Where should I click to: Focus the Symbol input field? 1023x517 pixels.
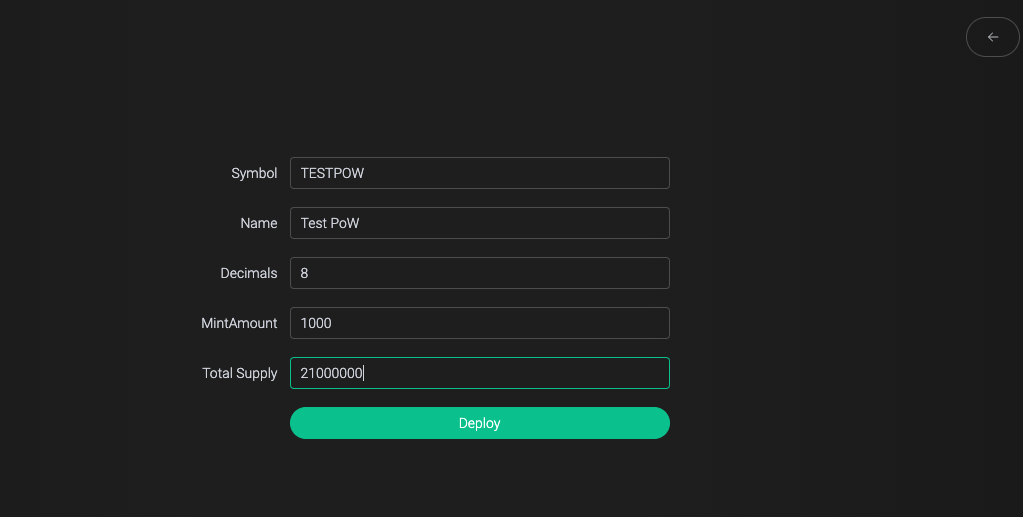point(479,173)
